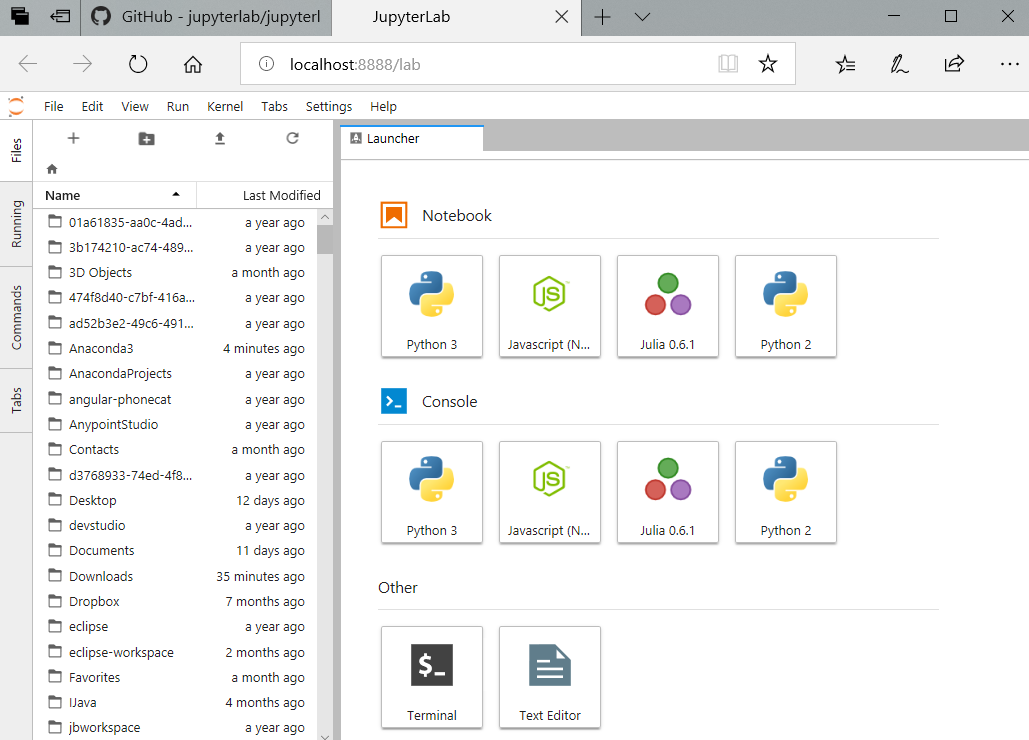The height and width of the screenshot is (740, 1029).
Task: Open the favorites hub icon
Action: tap(845, 64)
